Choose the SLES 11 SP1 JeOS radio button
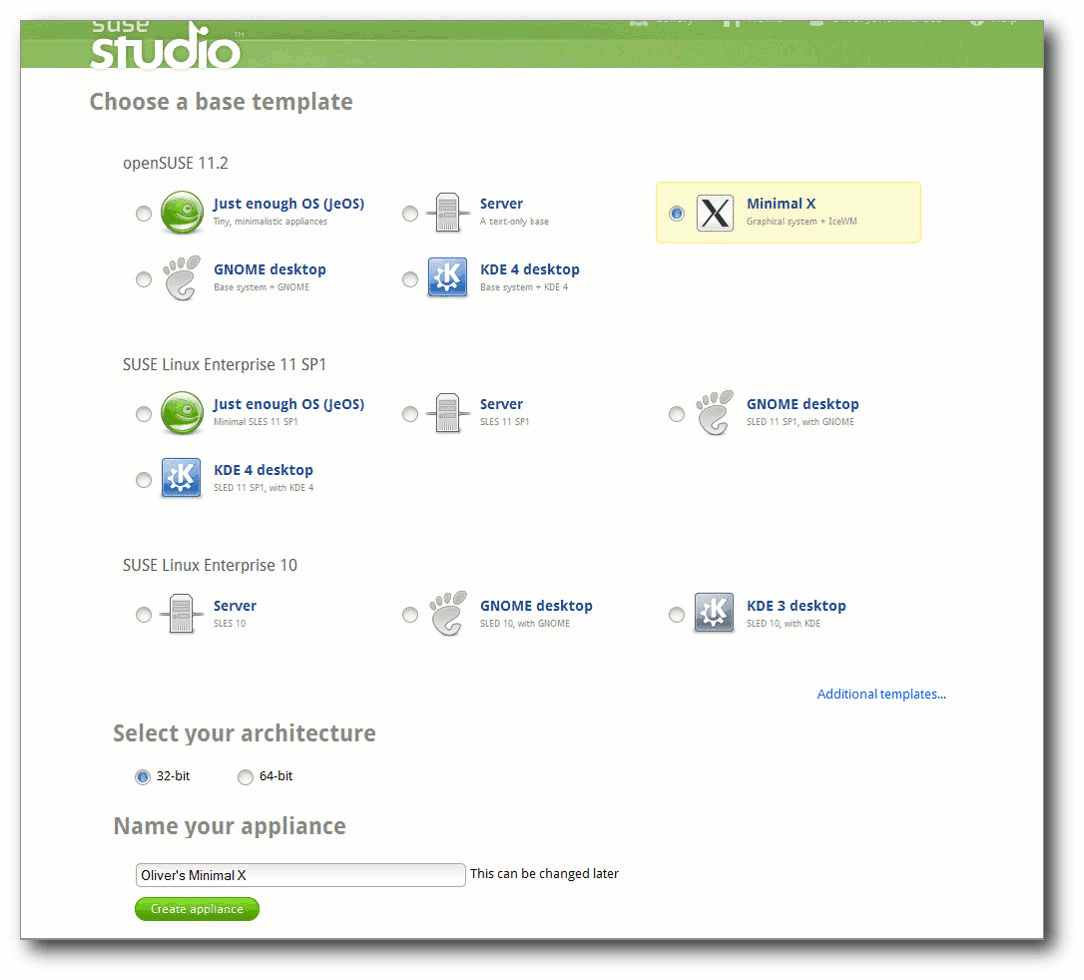 coord(144,414)
